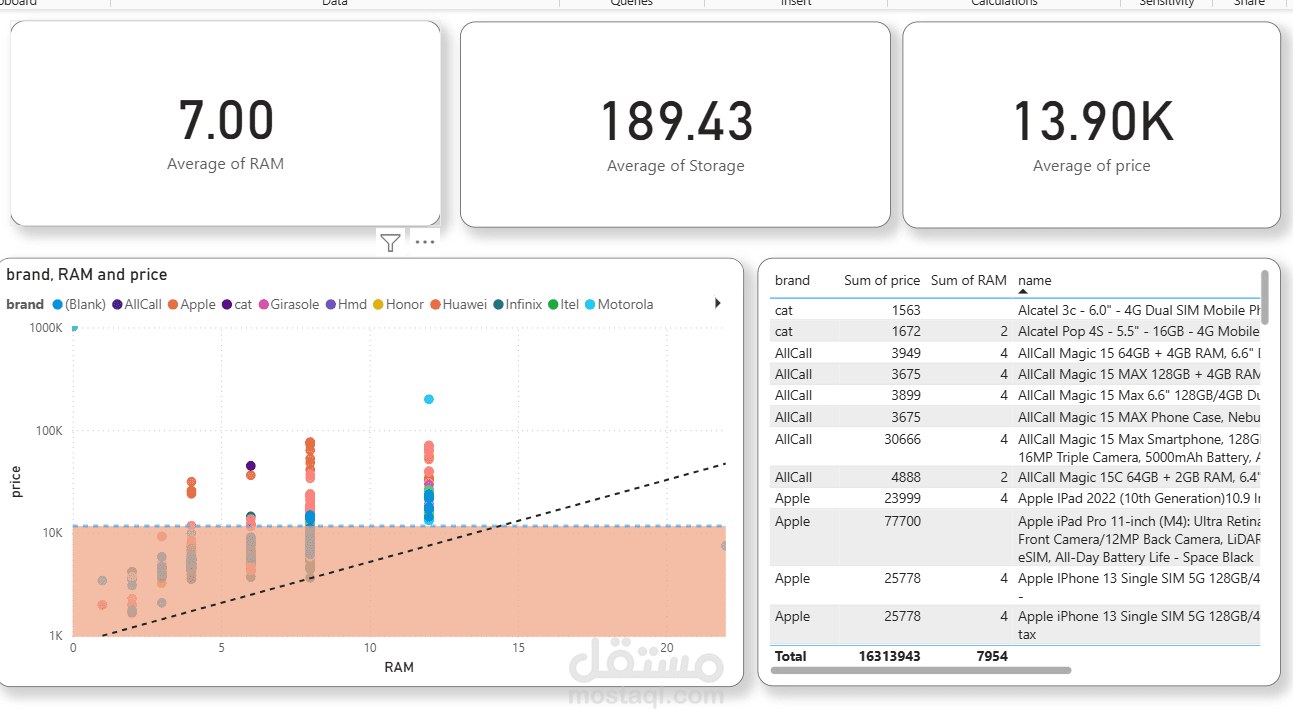The image size is (1293, 723).
Task: Click the orange point at RAM 1
Action: (102, 605)
